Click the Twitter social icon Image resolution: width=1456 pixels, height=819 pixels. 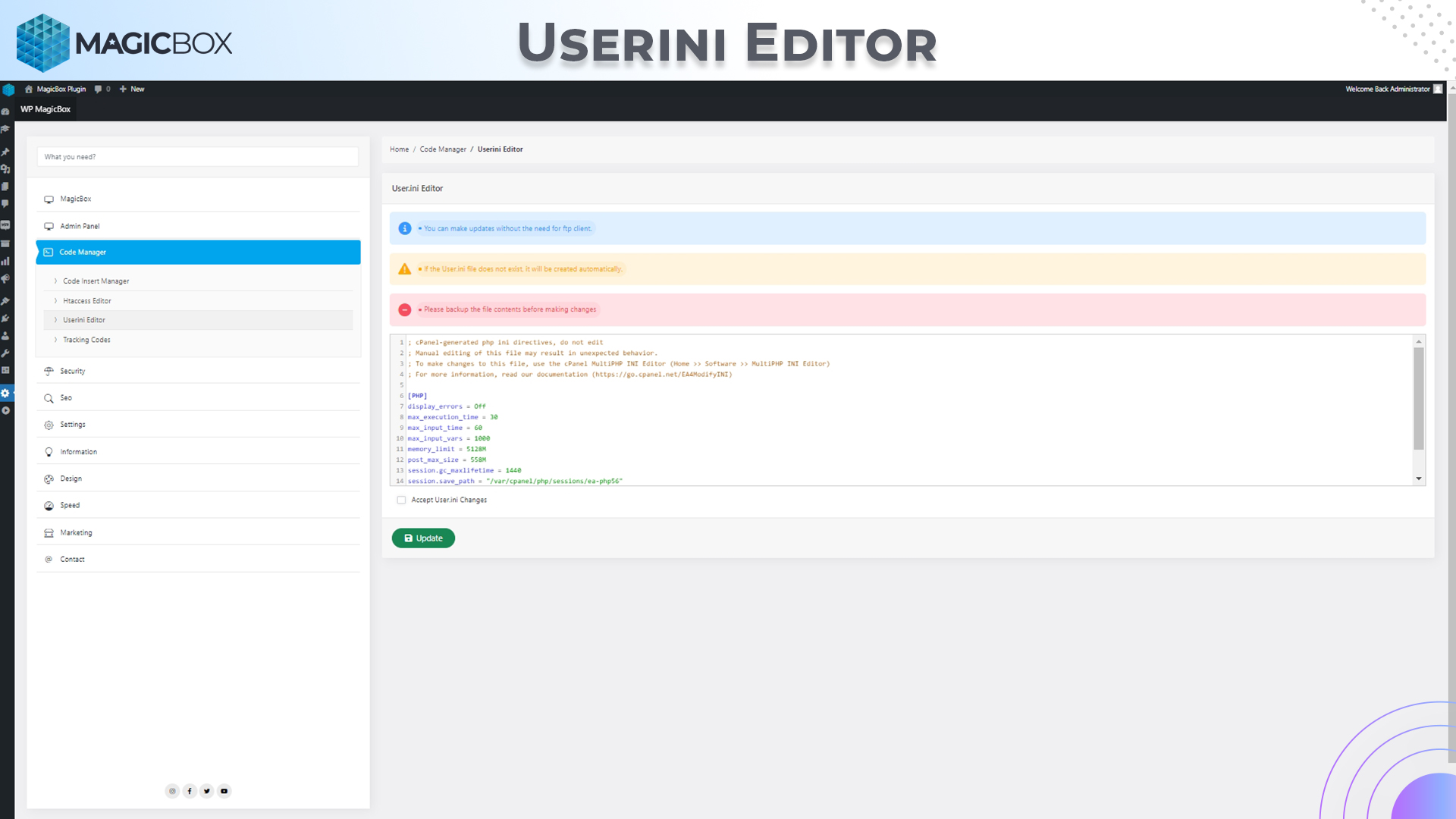207,791
